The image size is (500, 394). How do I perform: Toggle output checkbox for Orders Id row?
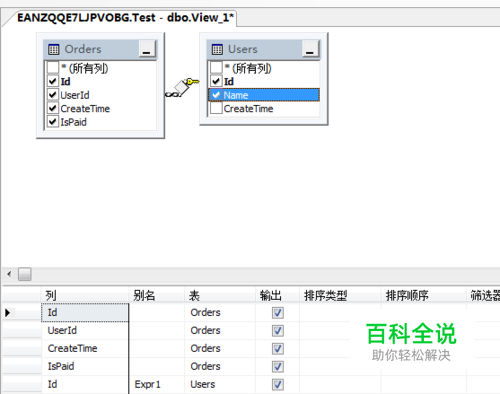click(x=278, y=313)
